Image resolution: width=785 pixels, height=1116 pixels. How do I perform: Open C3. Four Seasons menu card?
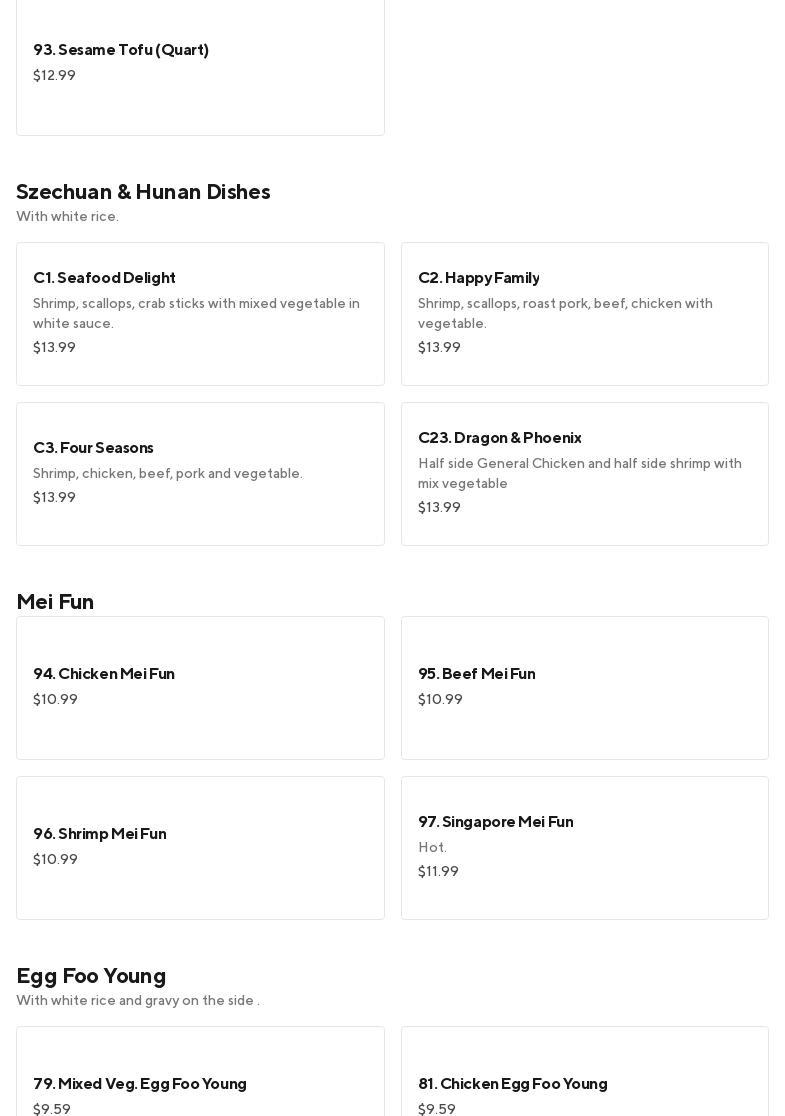[93, 448]
